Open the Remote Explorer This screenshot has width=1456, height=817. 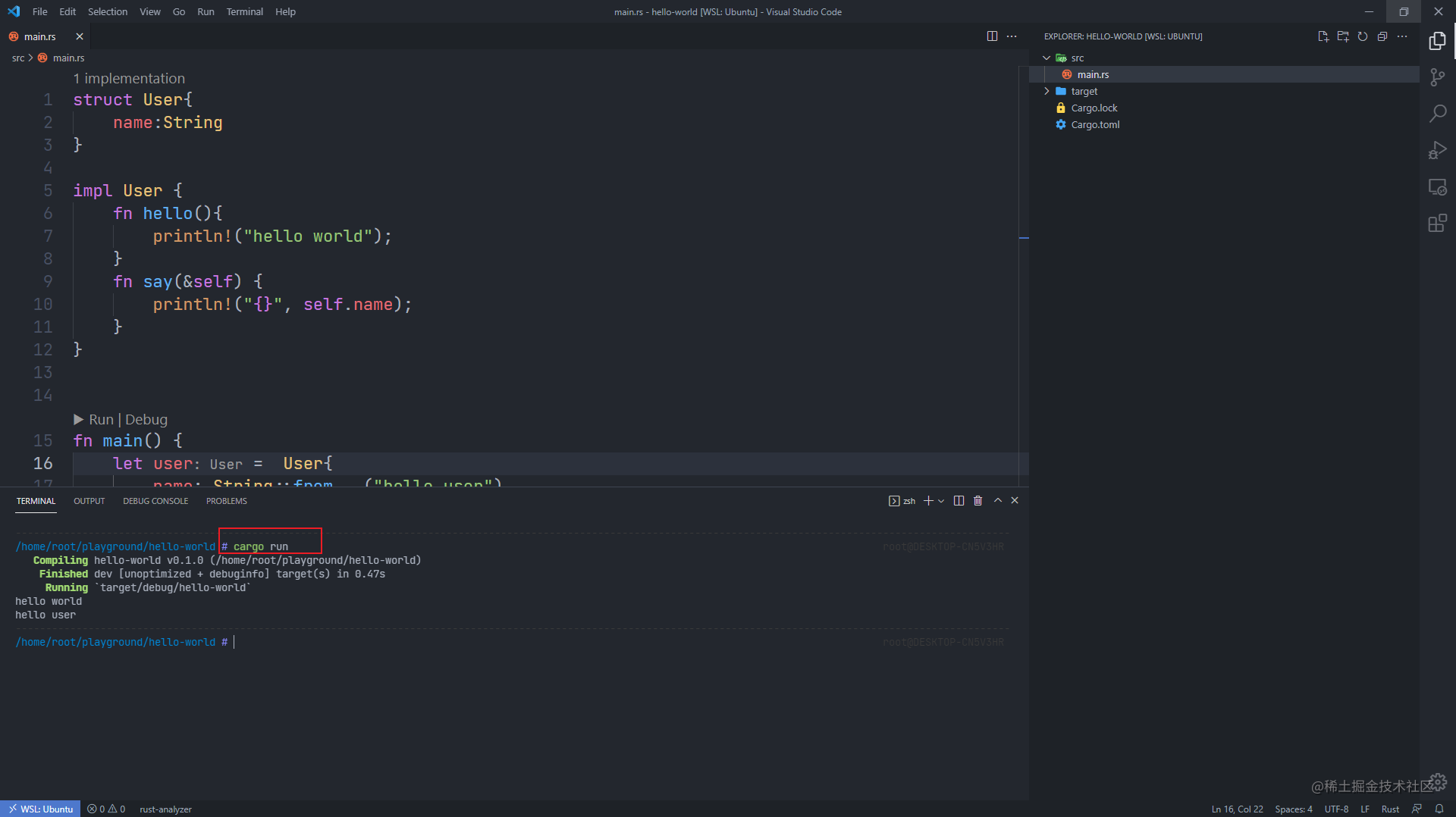(x=1438, y=186)
